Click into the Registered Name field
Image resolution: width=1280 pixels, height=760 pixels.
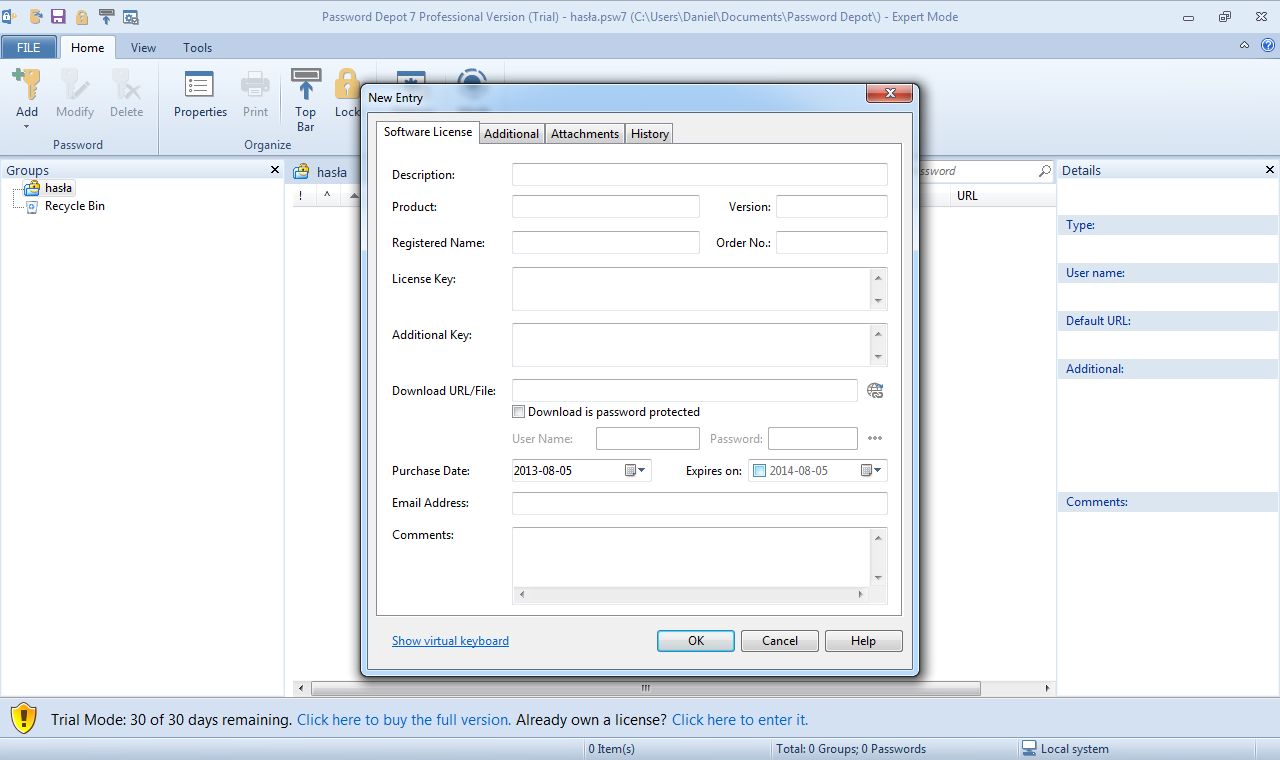tap(606, 243)
